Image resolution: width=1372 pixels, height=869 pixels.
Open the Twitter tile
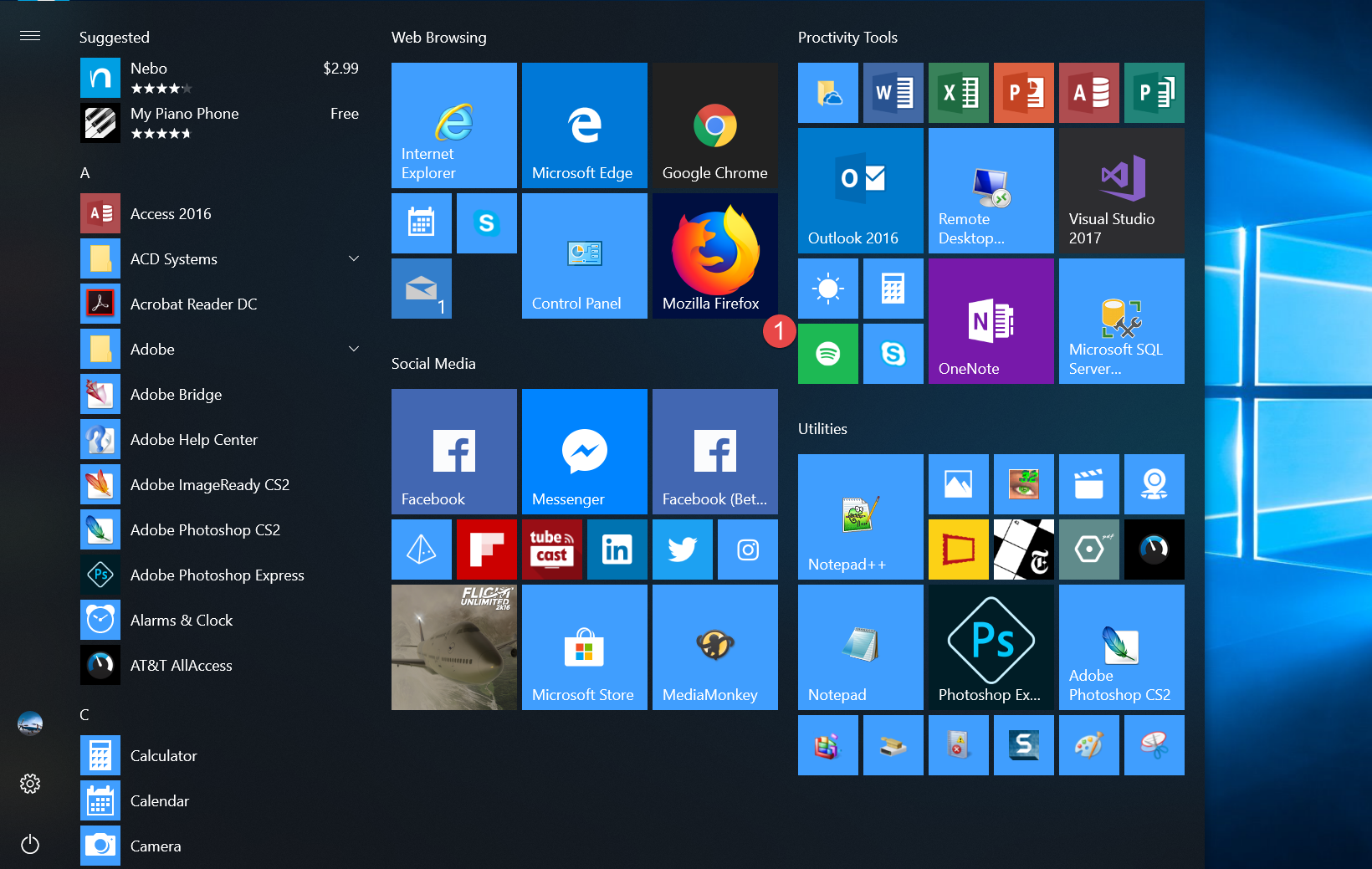(x=682, y=550)
